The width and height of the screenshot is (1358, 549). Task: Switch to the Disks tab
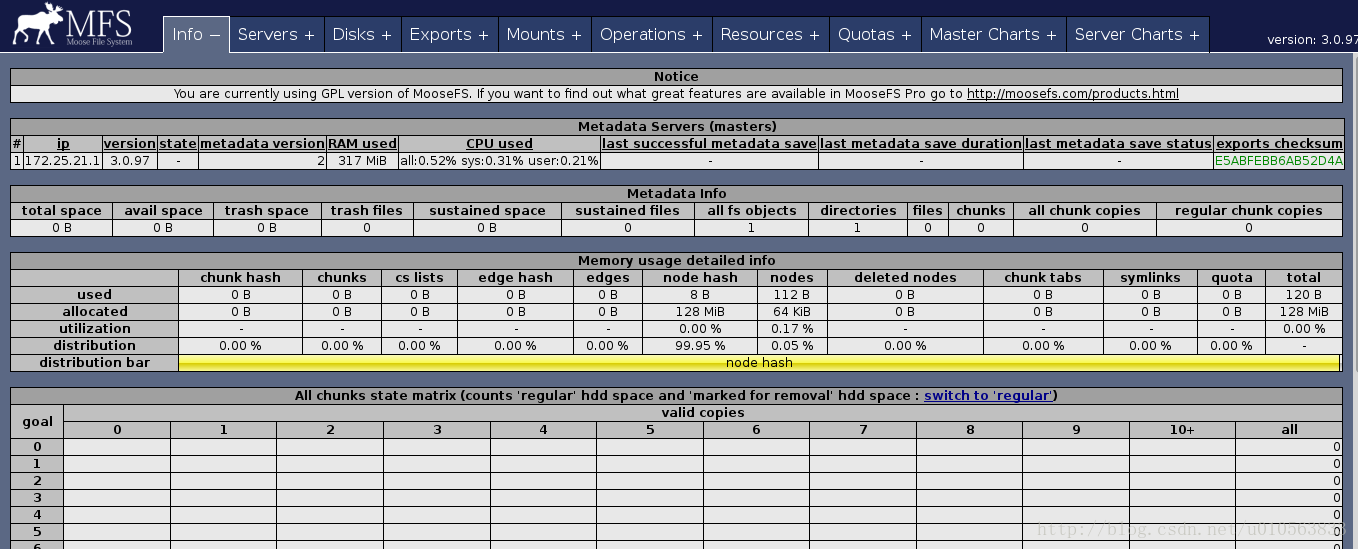tap(362, 34)
